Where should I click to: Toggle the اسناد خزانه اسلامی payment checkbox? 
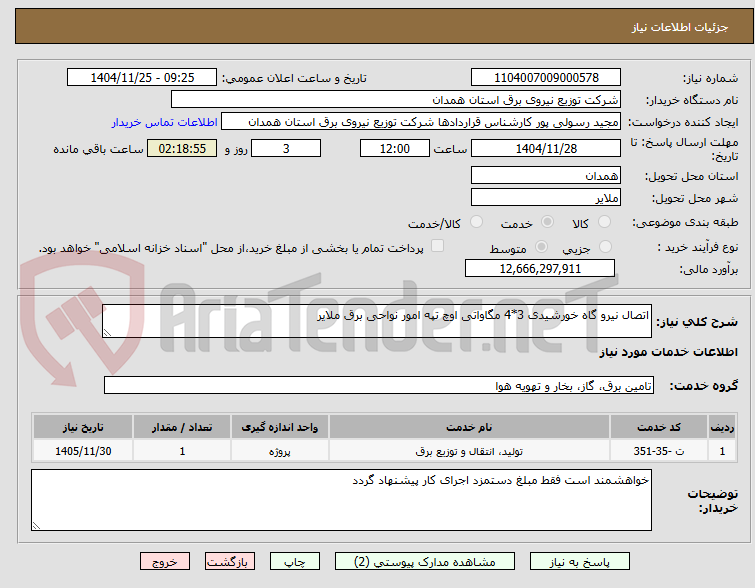[x=437, y=246]
